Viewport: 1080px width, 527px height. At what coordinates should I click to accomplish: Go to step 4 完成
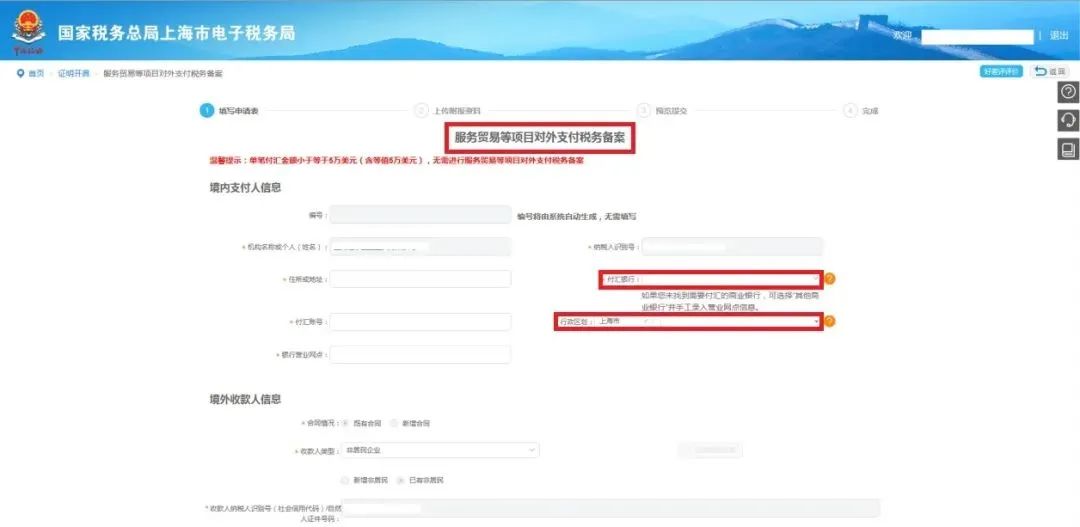862,111
